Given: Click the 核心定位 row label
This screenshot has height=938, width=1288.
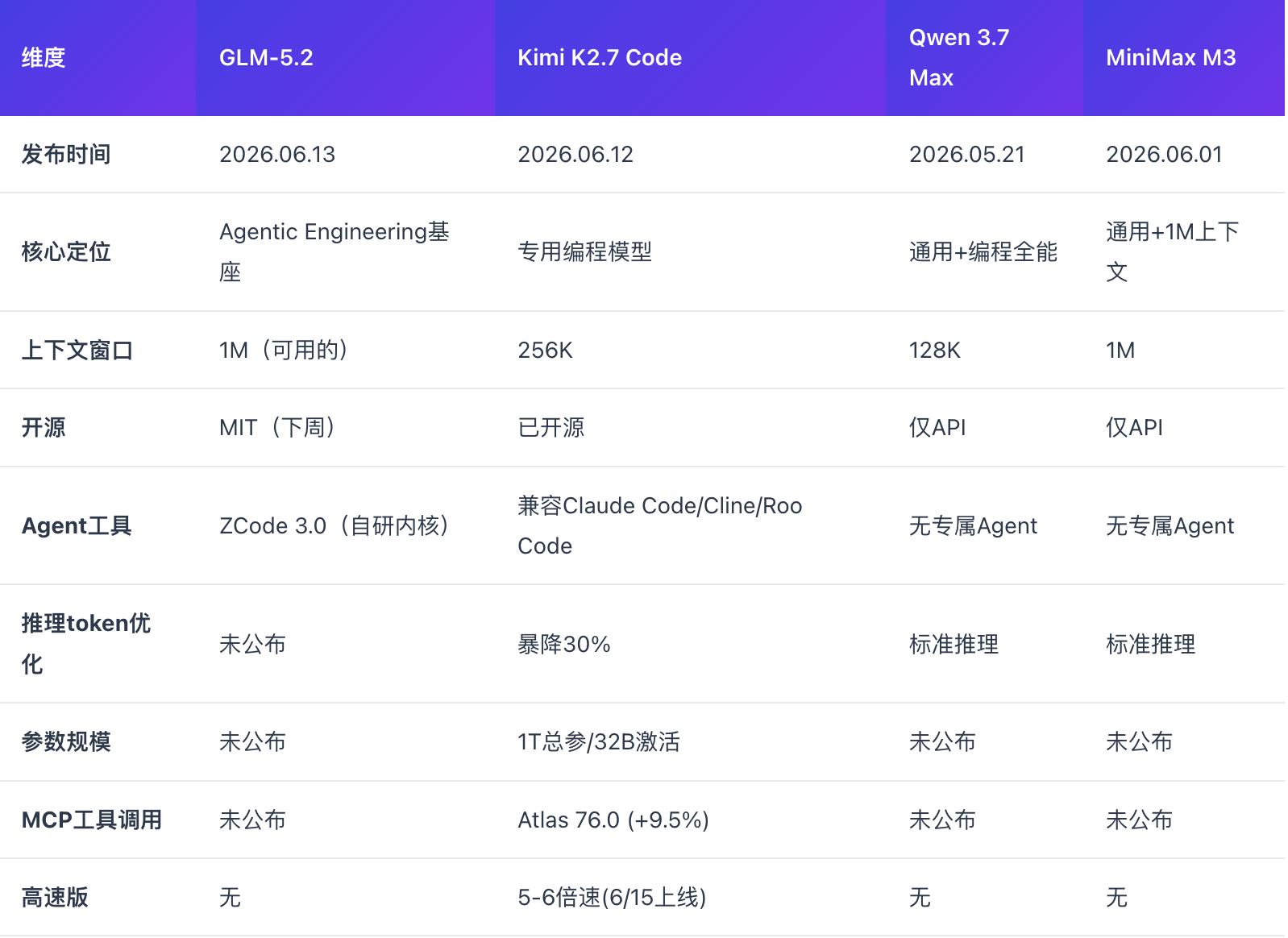Looking at the screenshot, I should [x=66, y=252].
